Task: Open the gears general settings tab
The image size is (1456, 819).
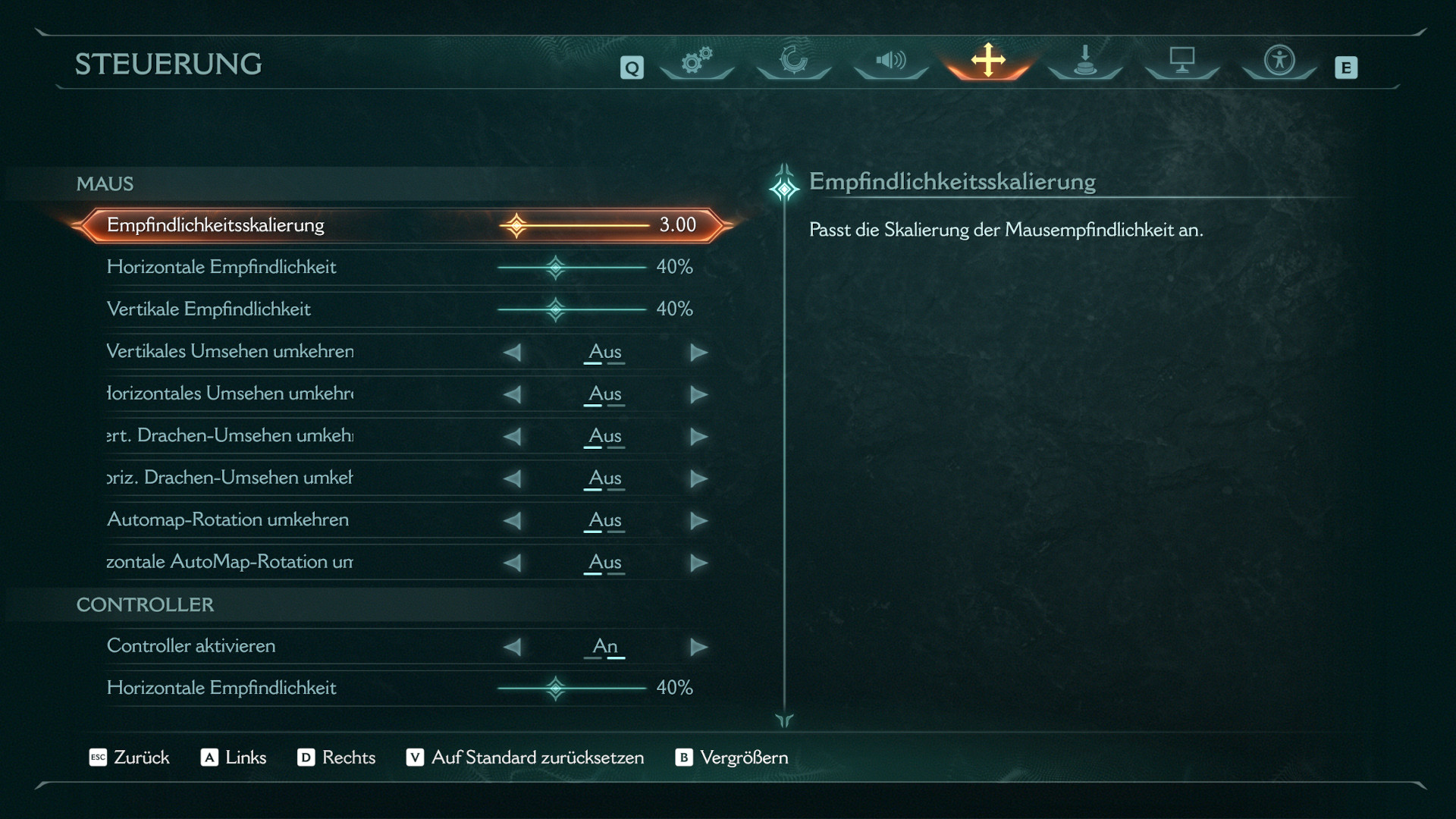Action: [x=696, y=61]
